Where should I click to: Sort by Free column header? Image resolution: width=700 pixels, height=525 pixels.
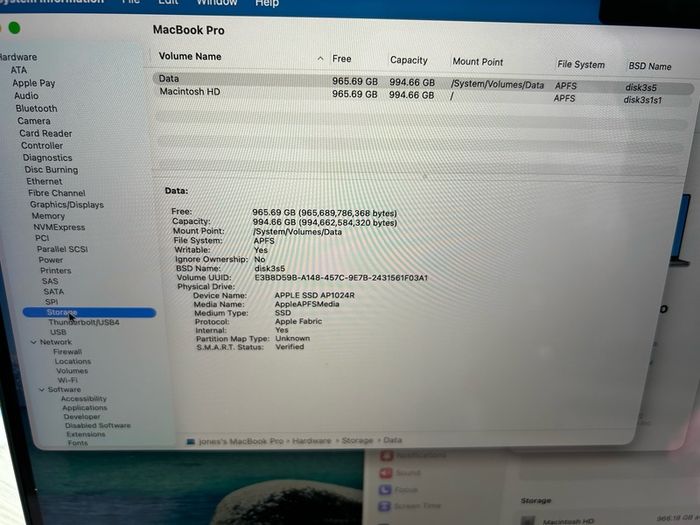tap(342, 59)
